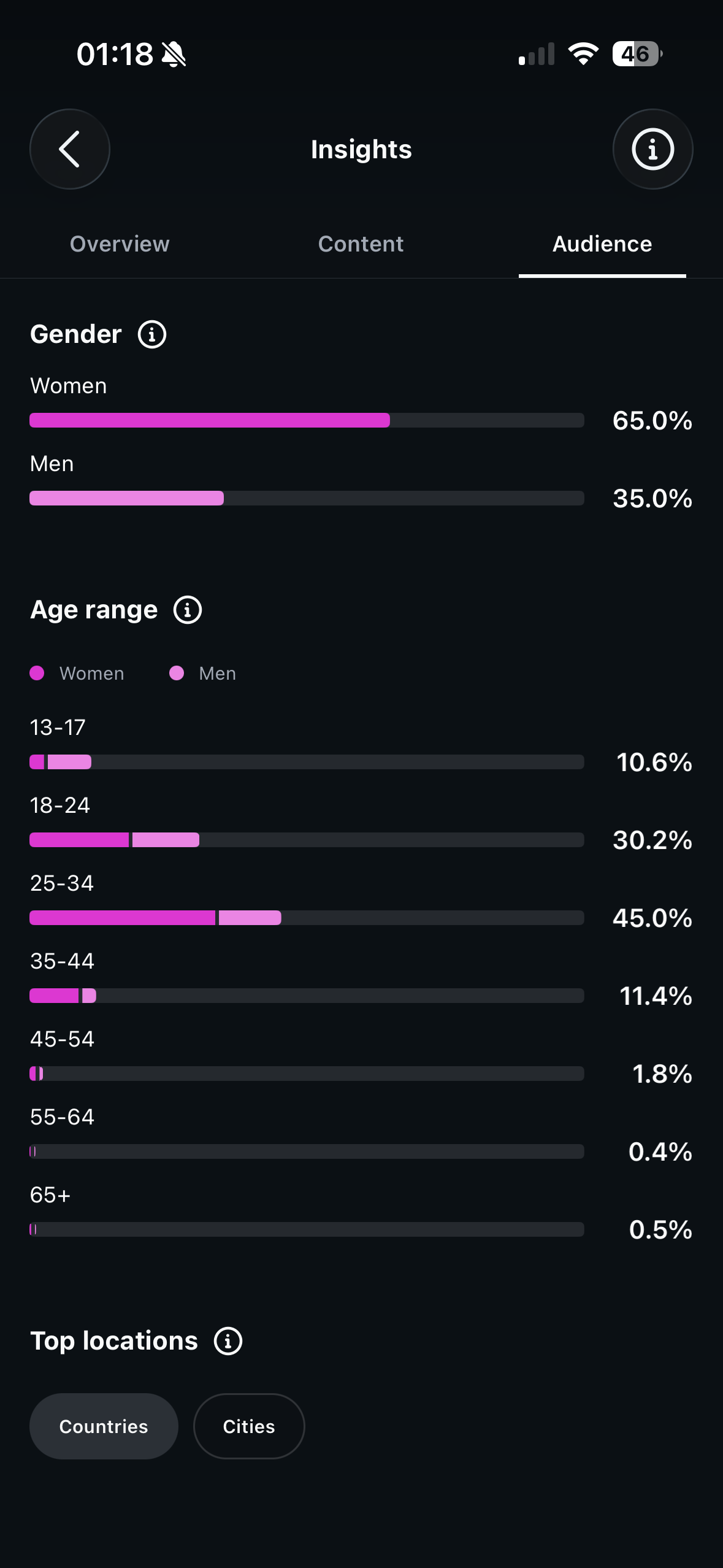Tap the Women legend dot in Age range
The height and width of the screenshot is (1568, 723).
[37, 673]
